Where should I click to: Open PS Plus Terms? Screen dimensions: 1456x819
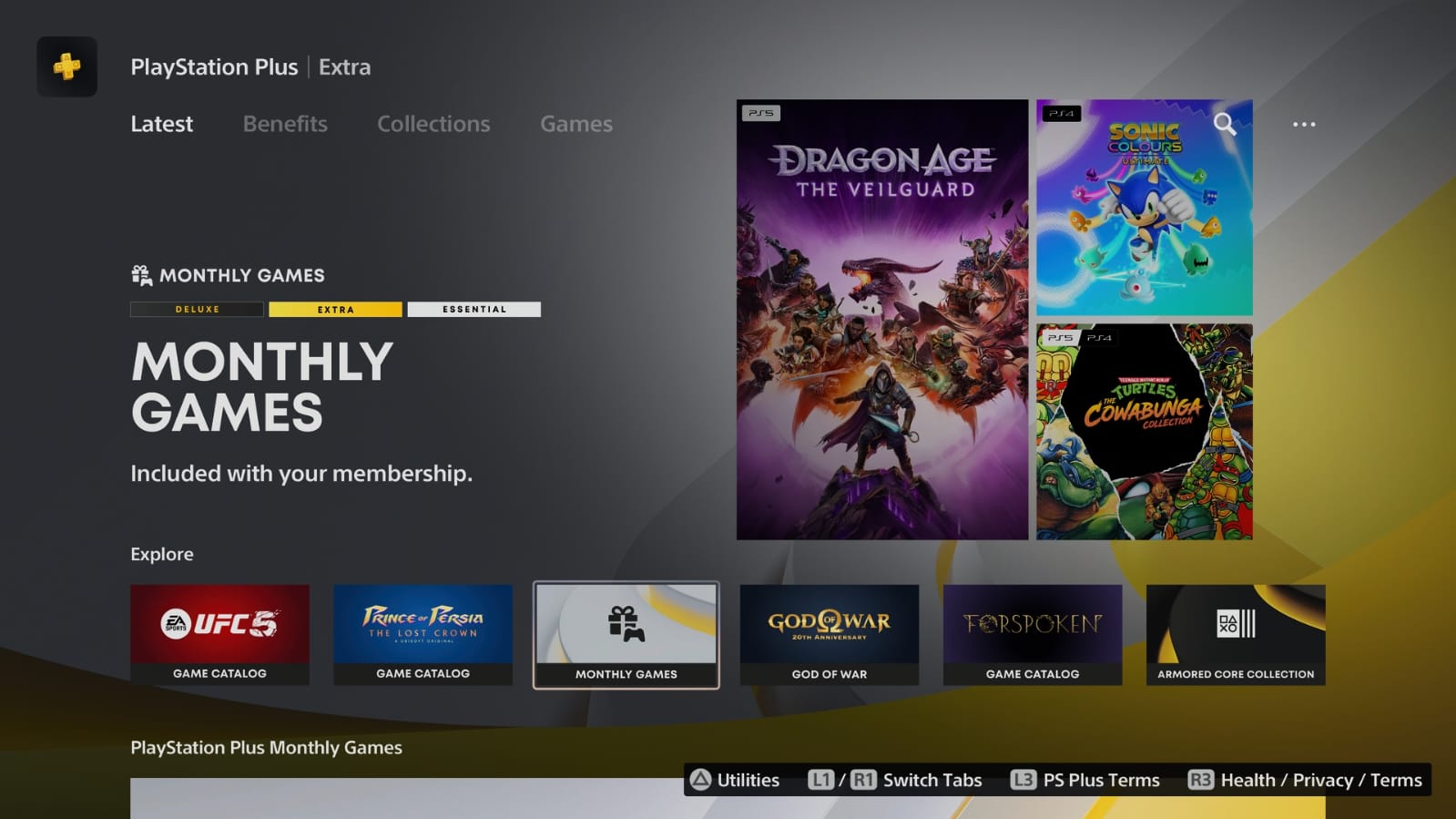pyautogui.click(x=1102, y=780)
